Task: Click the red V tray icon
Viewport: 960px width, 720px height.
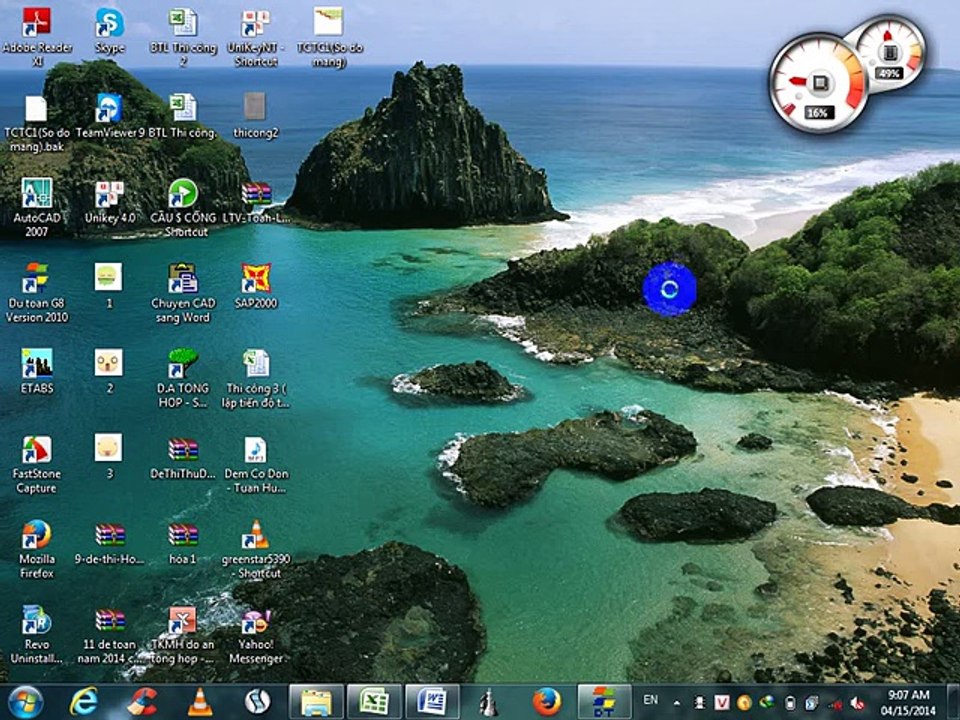Action: pos(722,702)
